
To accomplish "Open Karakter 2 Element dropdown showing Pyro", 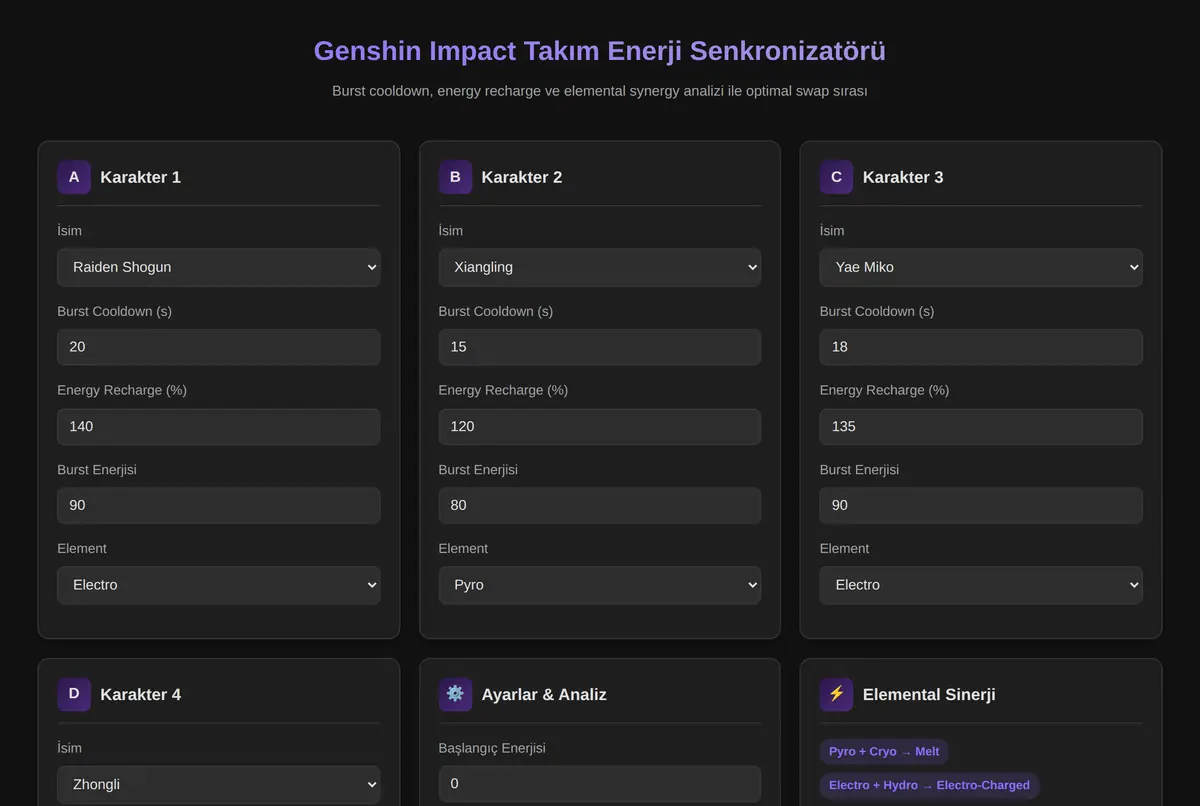I will (x=600, y=585).
